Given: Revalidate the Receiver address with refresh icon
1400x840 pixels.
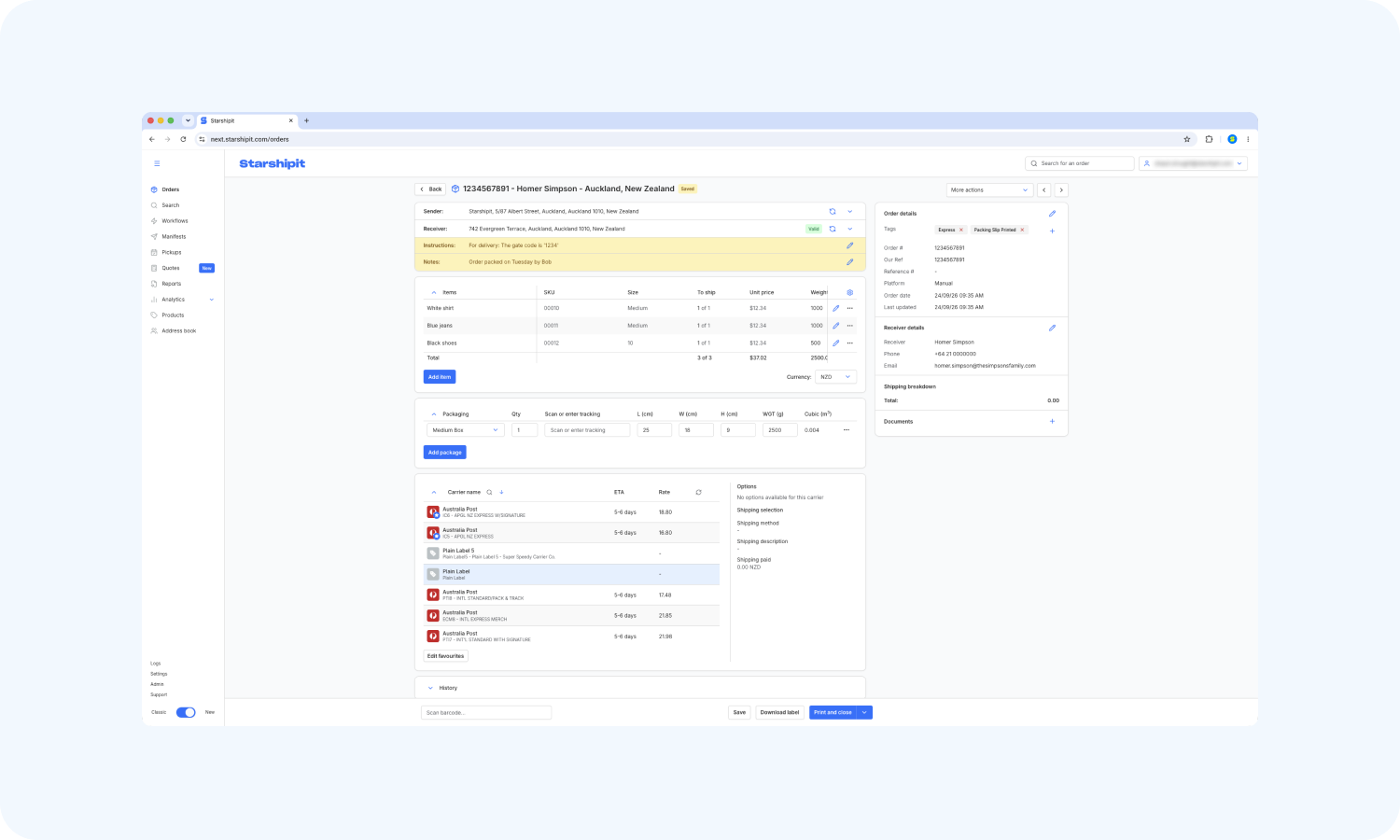Looking at the screenshot, I should coord(833,229).
